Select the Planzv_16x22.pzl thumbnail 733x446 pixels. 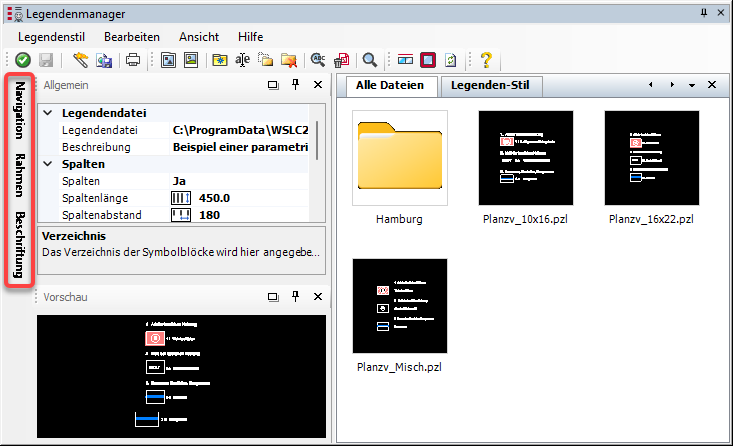coord(651,158)
